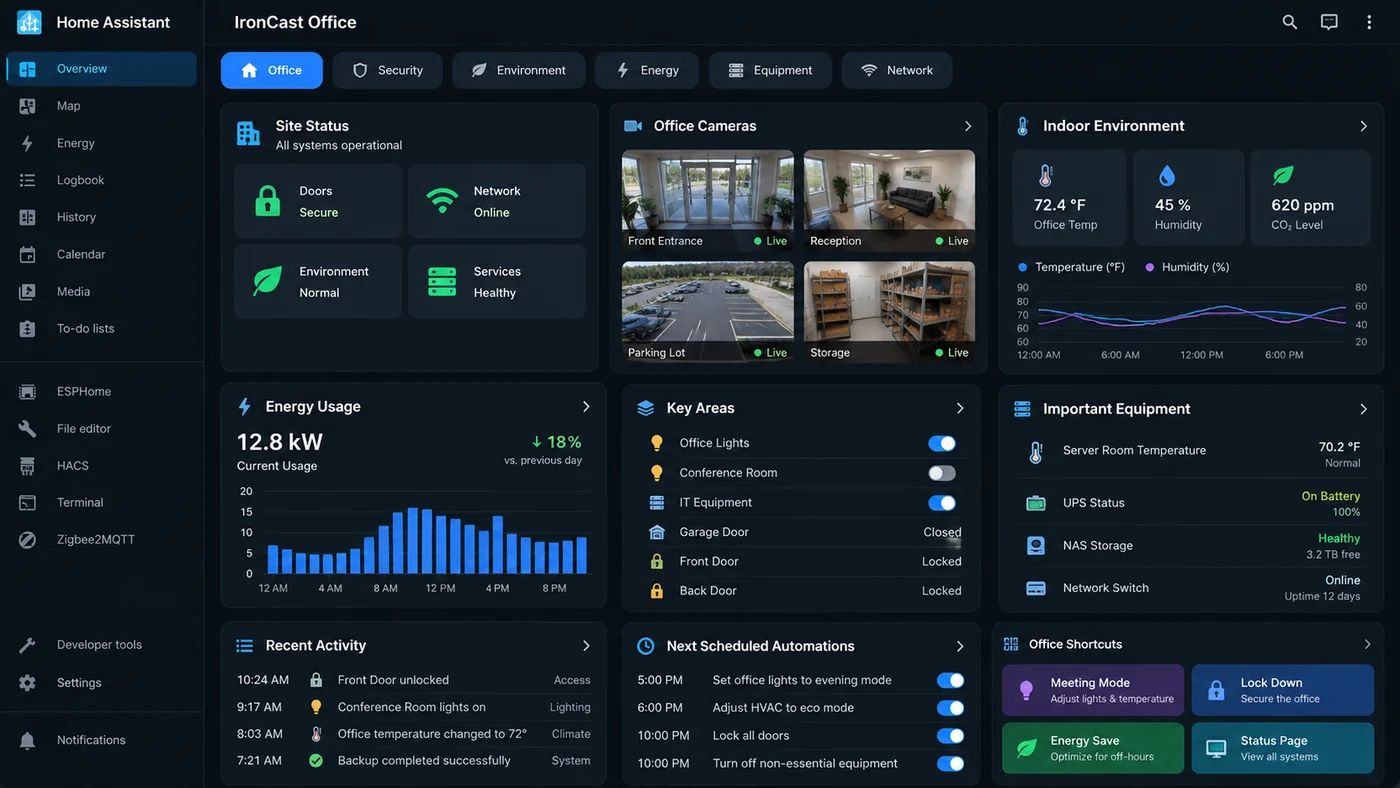
Task: Expand the Key Areas card chevron
Action: pyautogui.click(x=960, y=408)
